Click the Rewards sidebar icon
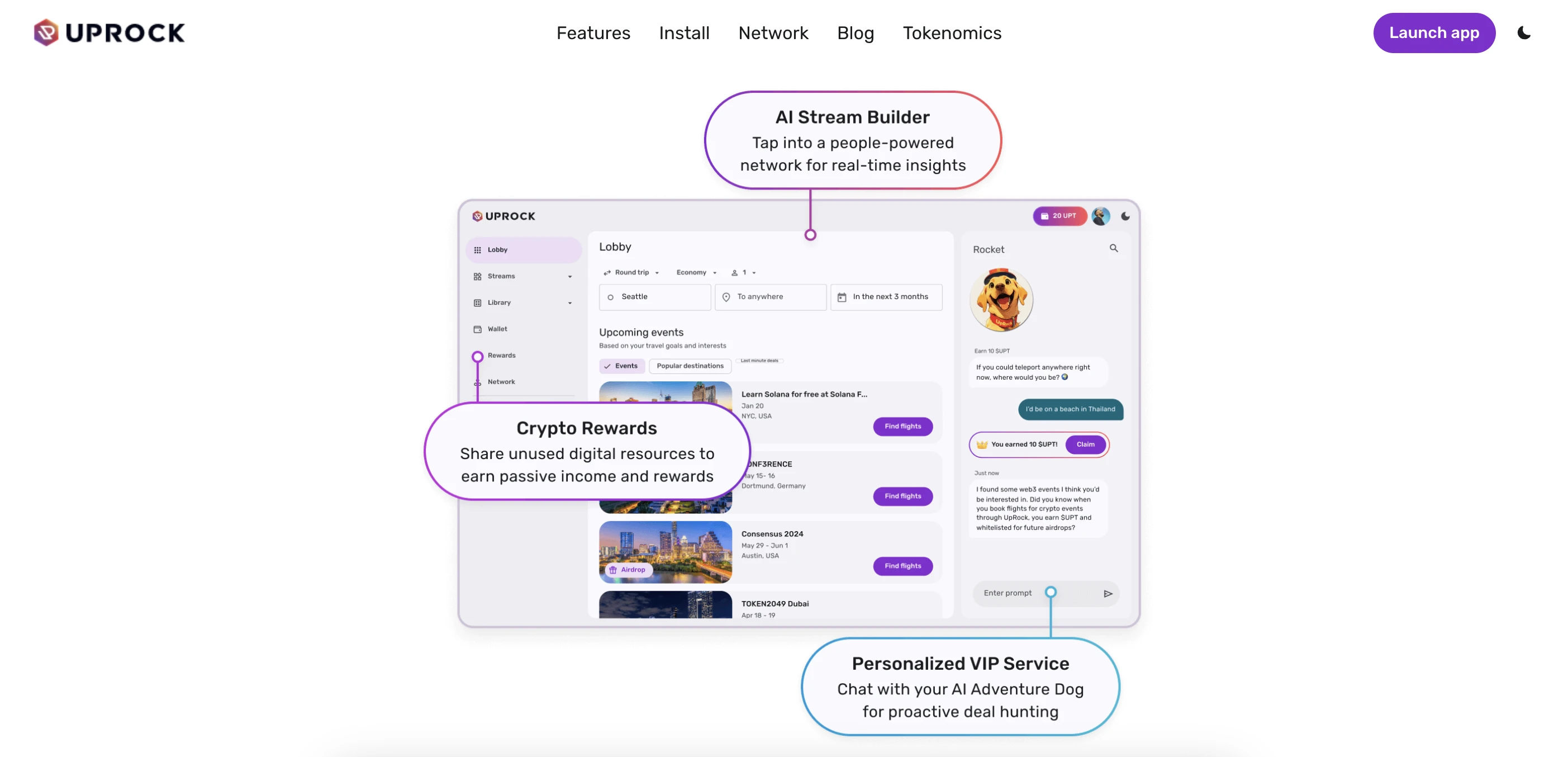The image size is (1568, 757). coord(478,355)
